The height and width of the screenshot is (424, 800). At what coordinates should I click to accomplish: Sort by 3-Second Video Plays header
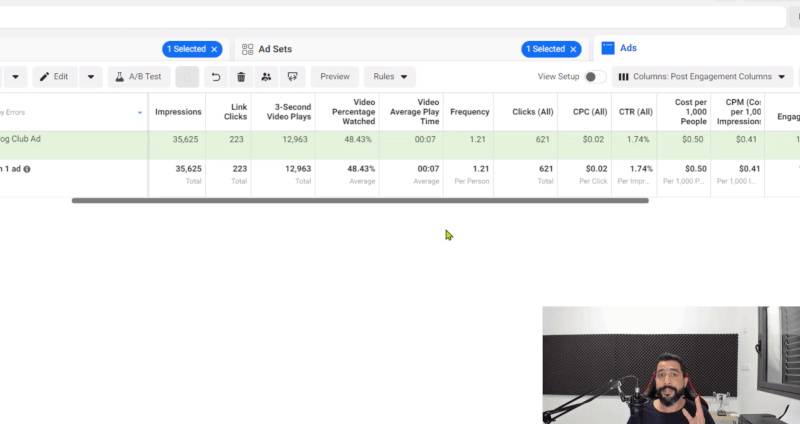[x=289, y=112]
